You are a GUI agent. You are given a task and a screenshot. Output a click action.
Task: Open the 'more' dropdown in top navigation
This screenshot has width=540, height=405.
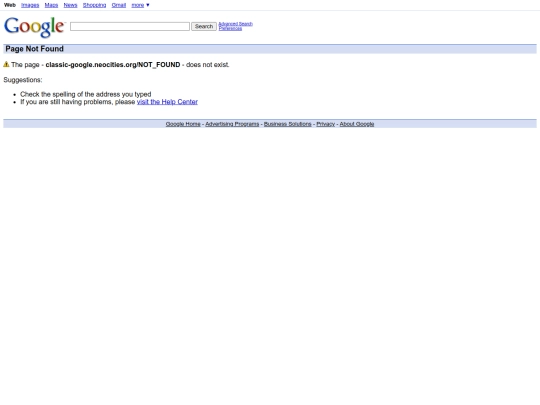(140, 5)
